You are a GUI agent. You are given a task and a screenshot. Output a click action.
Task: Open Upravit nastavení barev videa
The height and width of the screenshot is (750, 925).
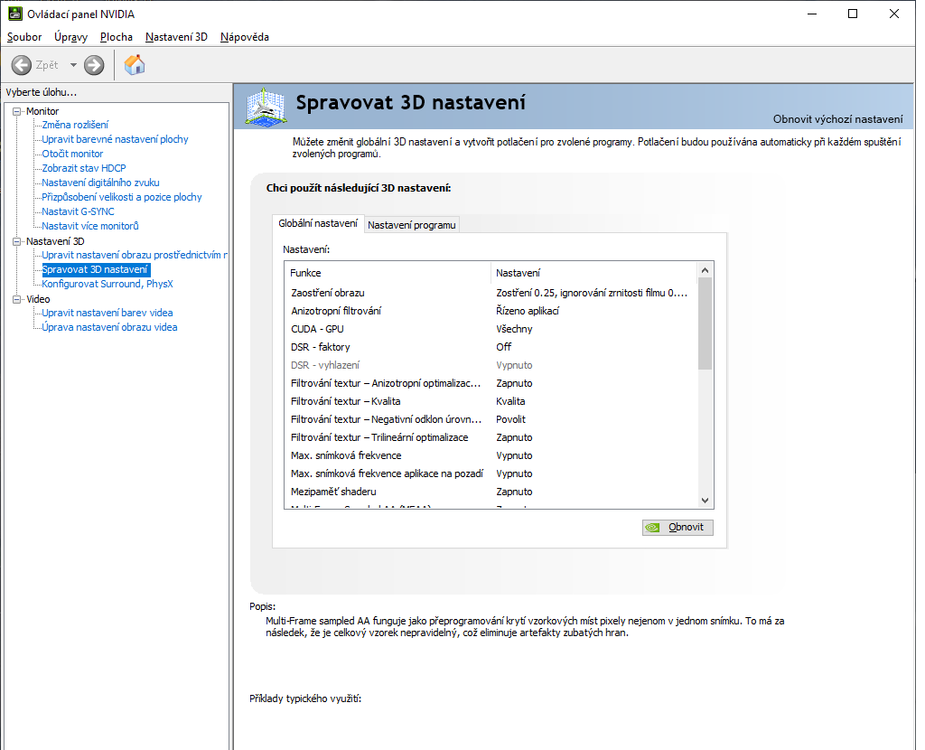pos(107,313)
